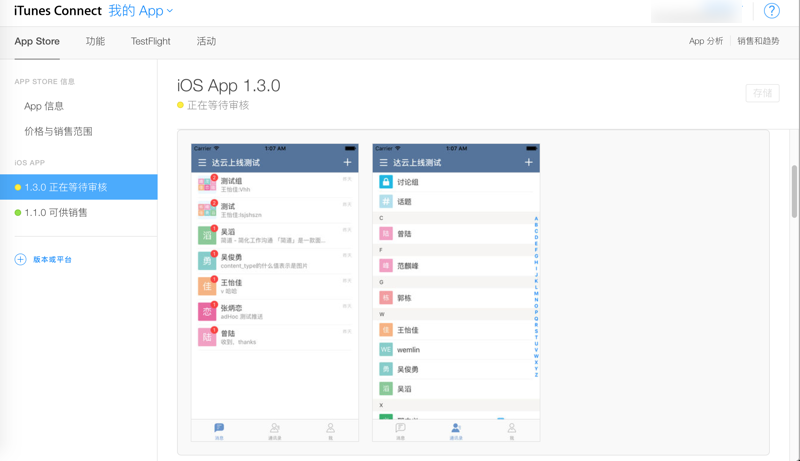The width and height of the screenshot is (800, 461).
Task: Click plus icon in second screenshot header
Action: tap(529, 162)
